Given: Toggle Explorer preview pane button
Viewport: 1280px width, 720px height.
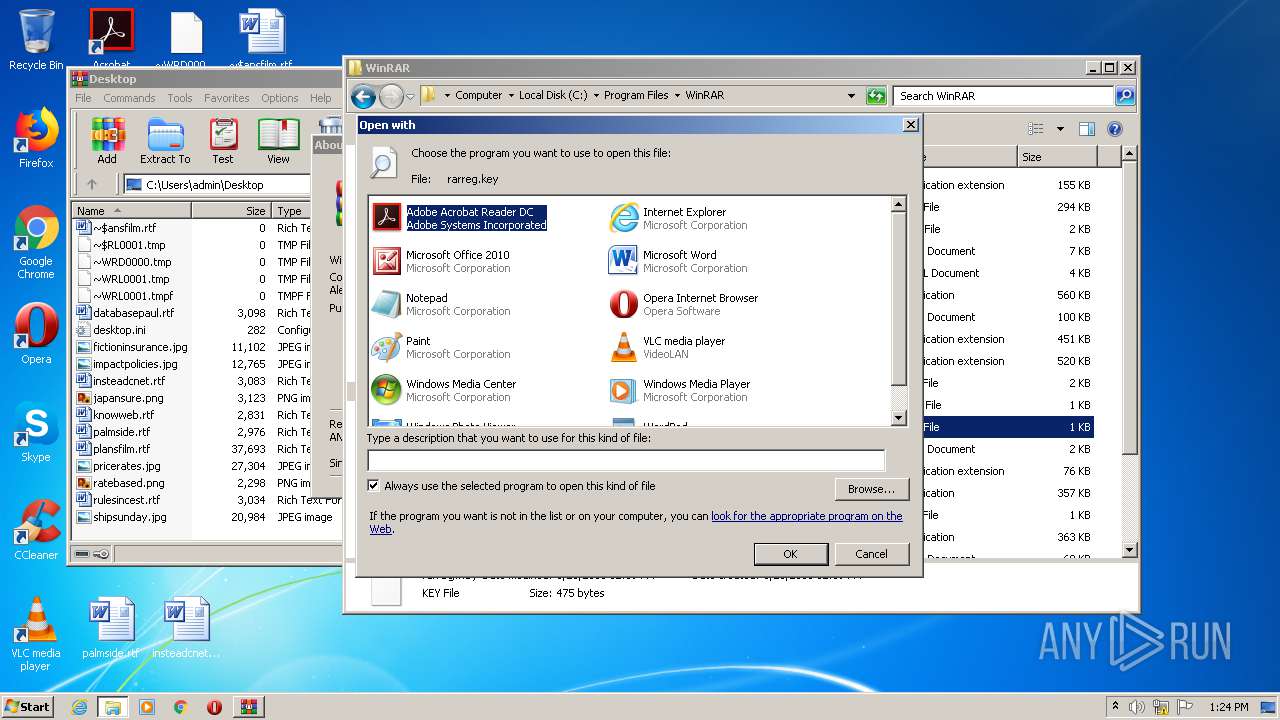Looking at the screenshot, I should 1087,129.
